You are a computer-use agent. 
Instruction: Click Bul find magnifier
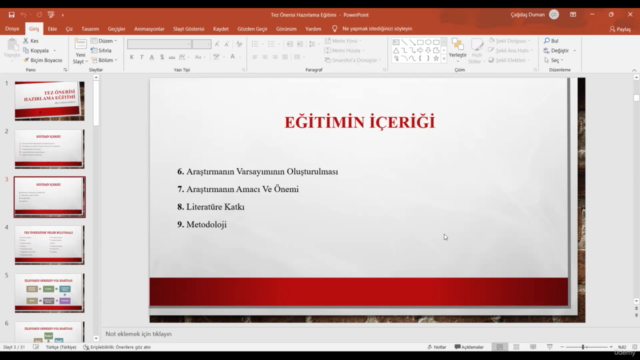click(551, 41)
